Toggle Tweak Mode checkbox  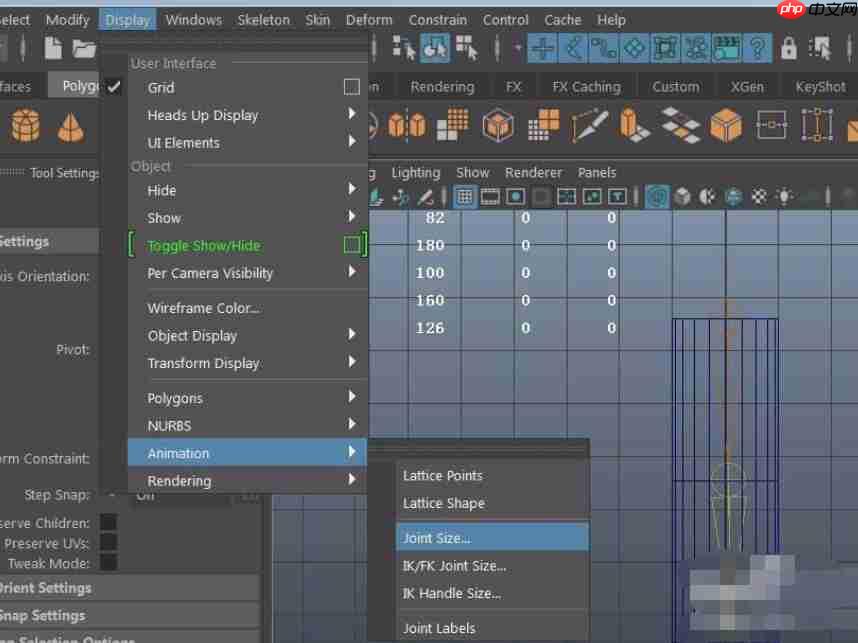pyautogui.click(x=108, y=562)
